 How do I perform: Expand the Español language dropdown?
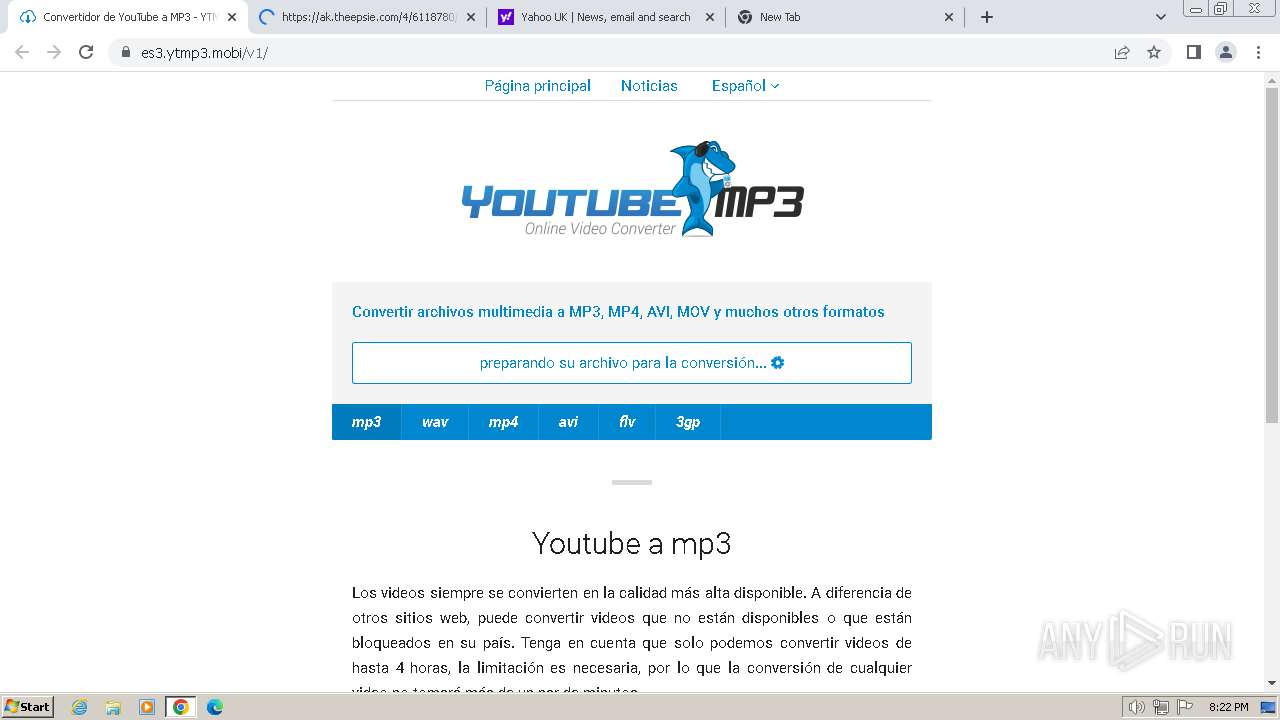tap(745, 86)
